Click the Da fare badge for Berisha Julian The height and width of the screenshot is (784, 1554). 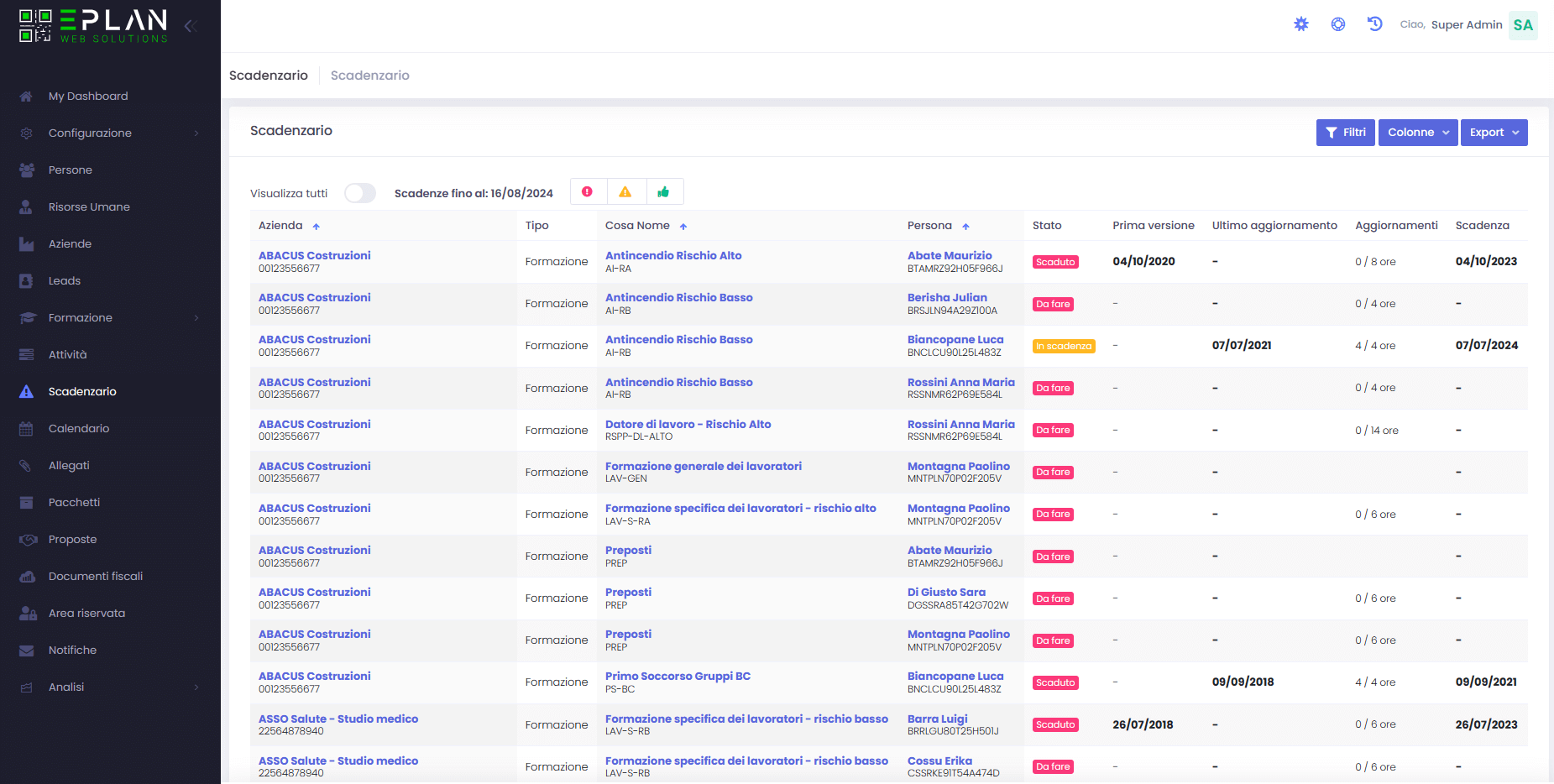click(1053, 305)
